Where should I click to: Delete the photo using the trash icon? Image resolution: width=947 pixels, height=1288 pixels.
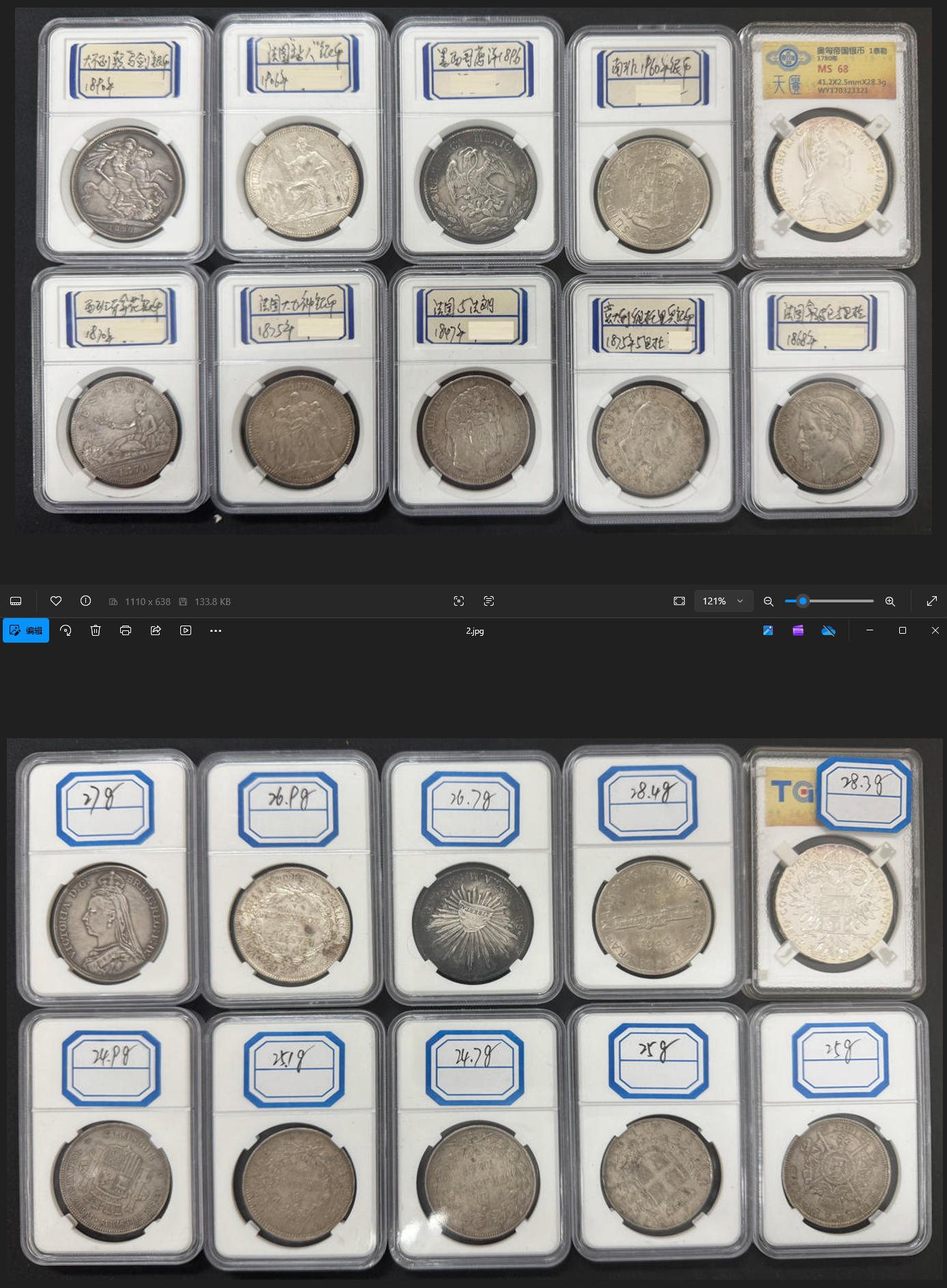pos(96,630)
